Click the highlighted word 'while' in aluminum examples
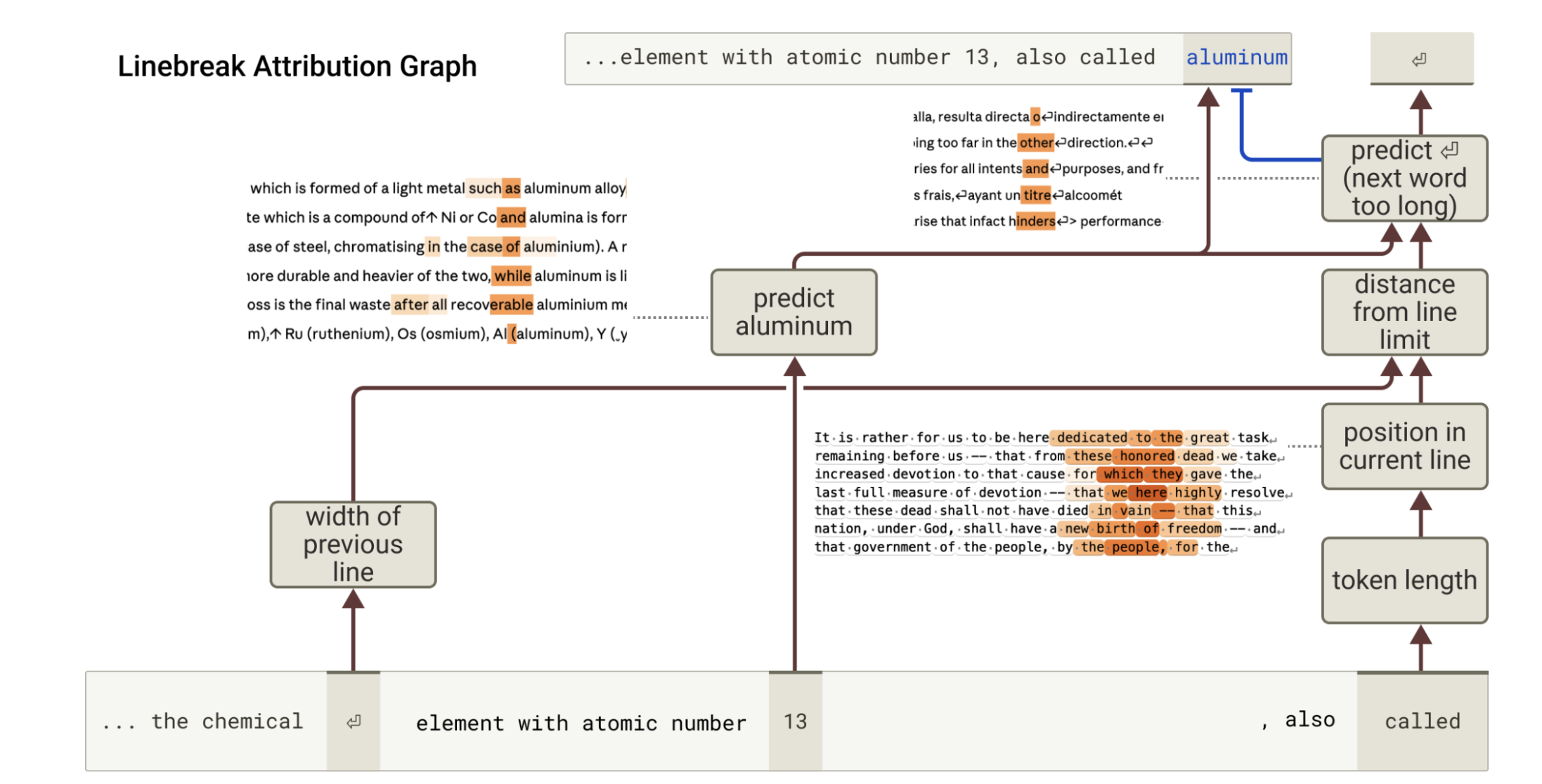This screenshot has width=1542, height=784. click(x=512, y=275)
